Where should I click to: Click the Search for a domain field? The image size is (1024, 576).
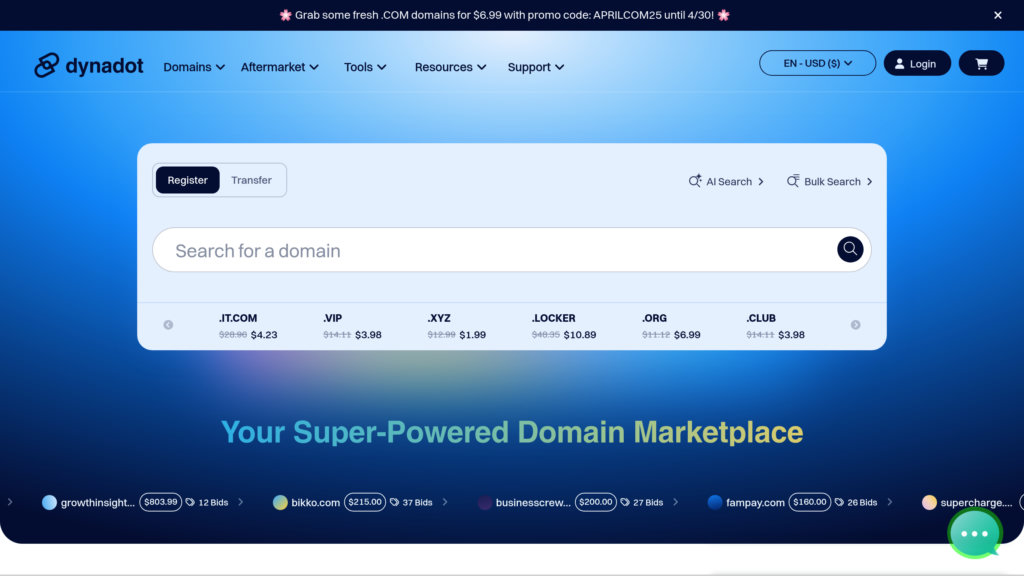pyautogui.click(x=490, y=250)
